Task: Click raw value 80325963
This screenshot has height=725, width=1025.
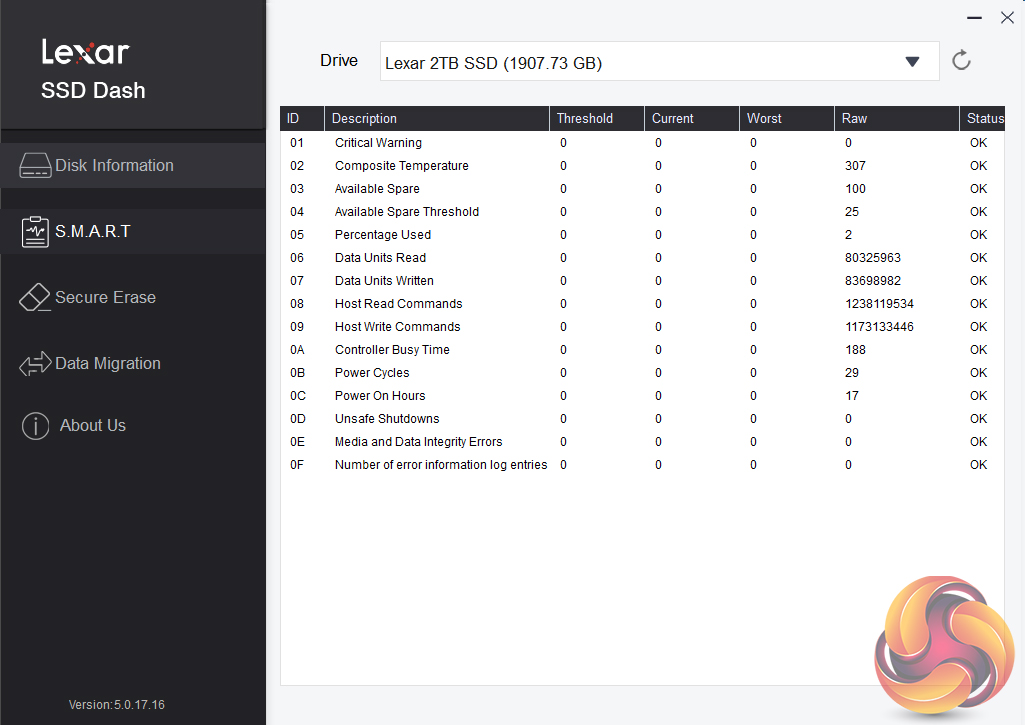Action: tap(873, 258)
